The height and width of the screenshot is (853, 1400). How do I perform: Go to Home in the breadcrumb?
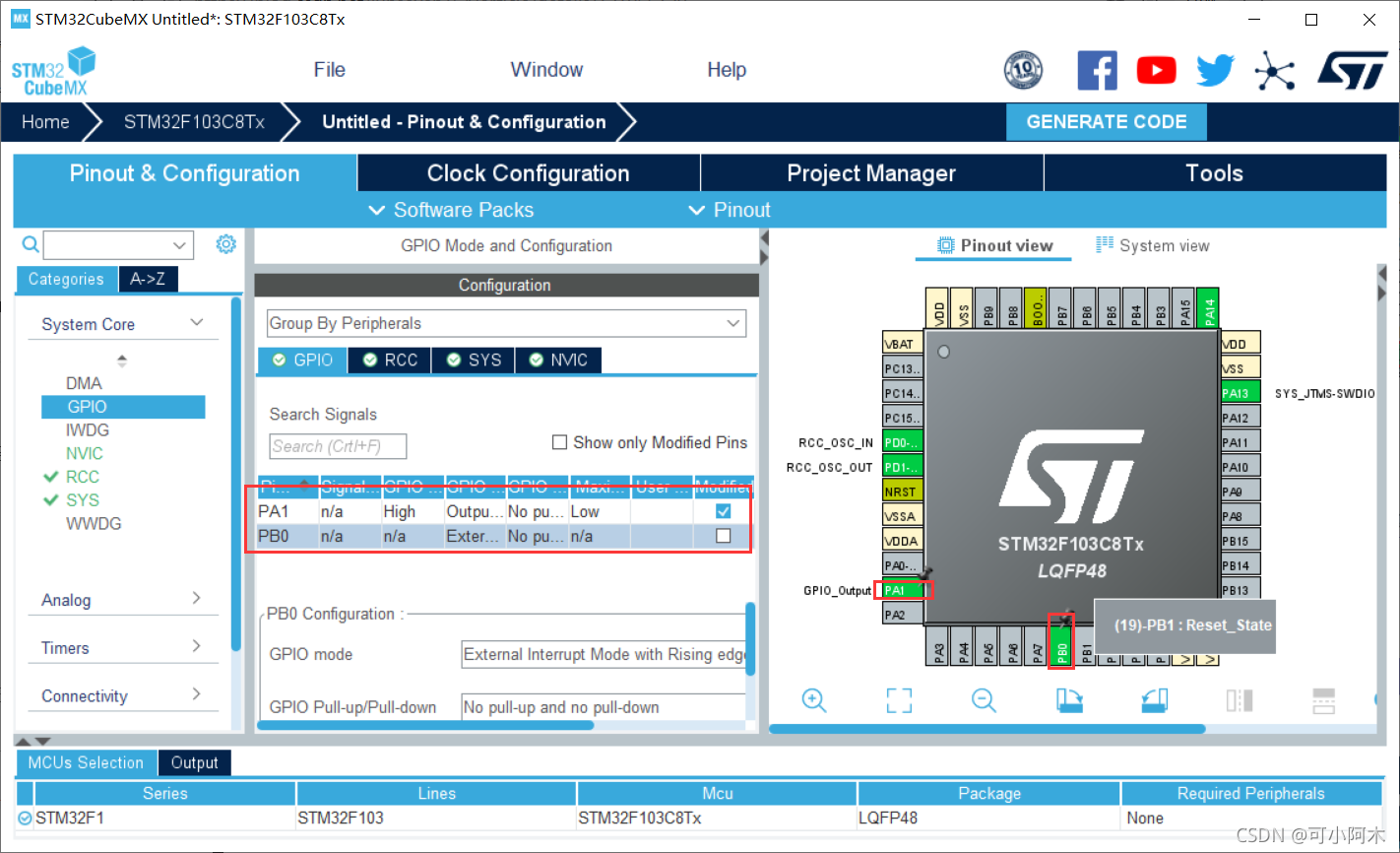pos(45,122)
